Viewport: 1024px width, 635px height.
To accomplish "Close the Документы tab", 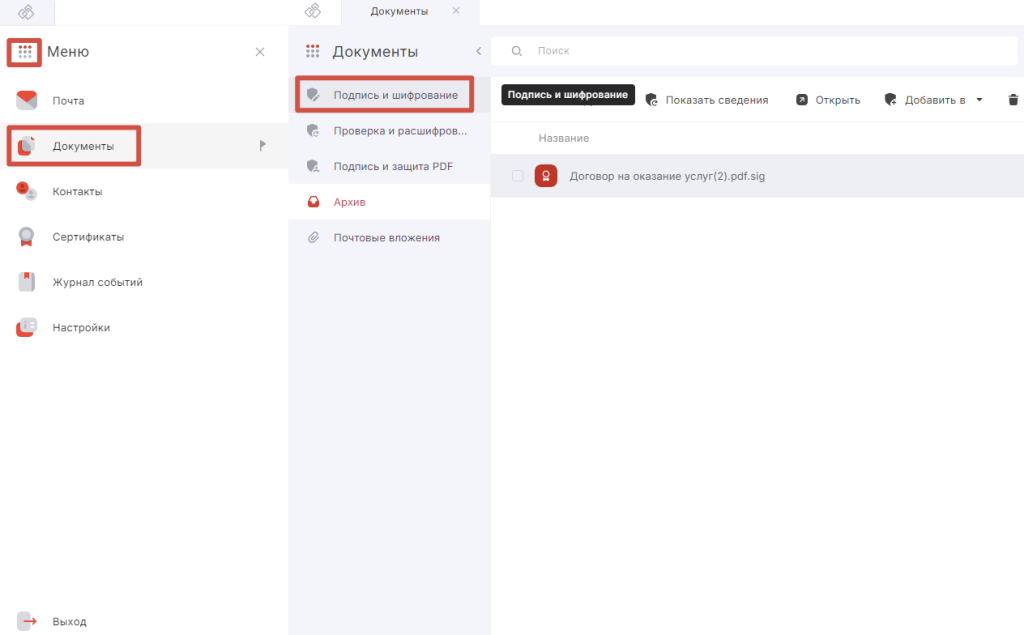I will (x=456, y=10).
